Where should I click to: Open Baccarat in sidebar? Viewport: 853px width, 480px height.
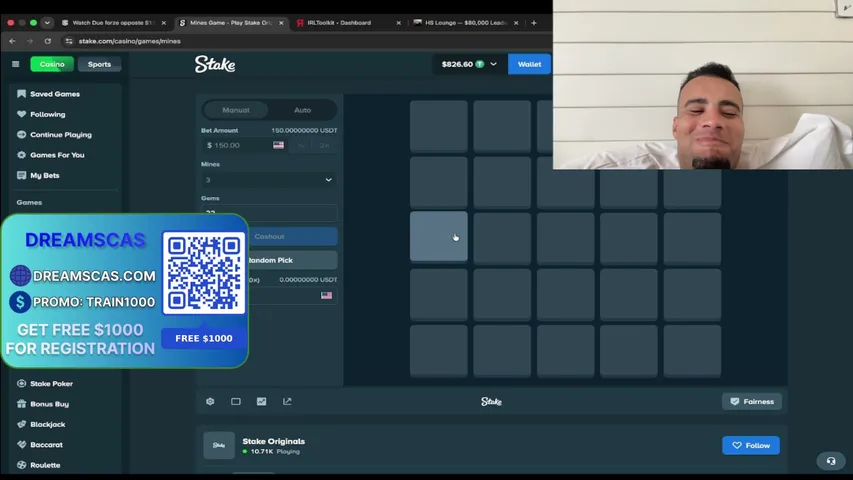[46, 445]
